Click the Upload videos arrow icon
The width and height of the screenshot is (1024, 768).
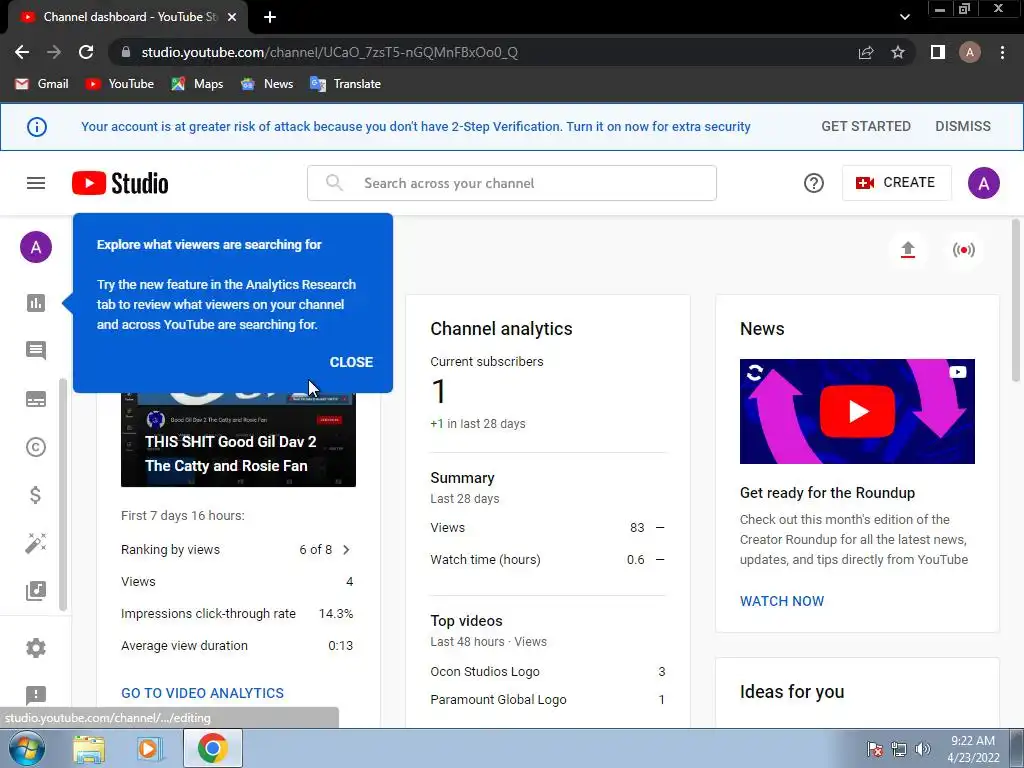pyautogui.click(x=908, y=250)
